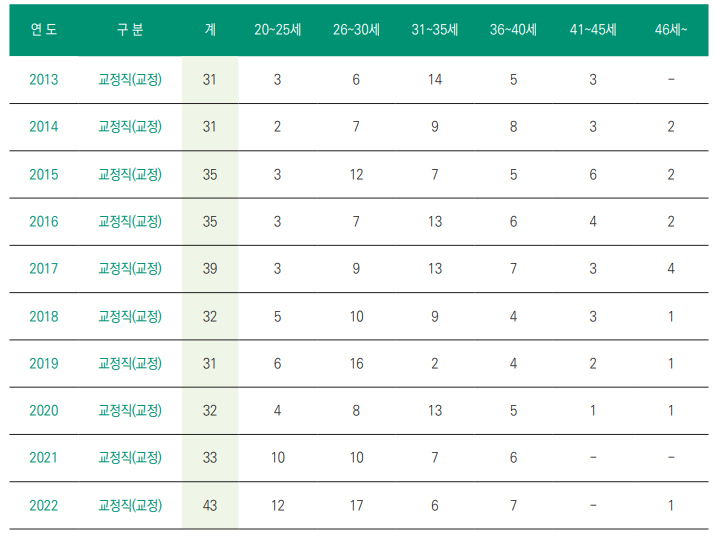Click total 43 in the 2022 row
The height and width of the screenshot is (536, 714).
pos(210,505)
